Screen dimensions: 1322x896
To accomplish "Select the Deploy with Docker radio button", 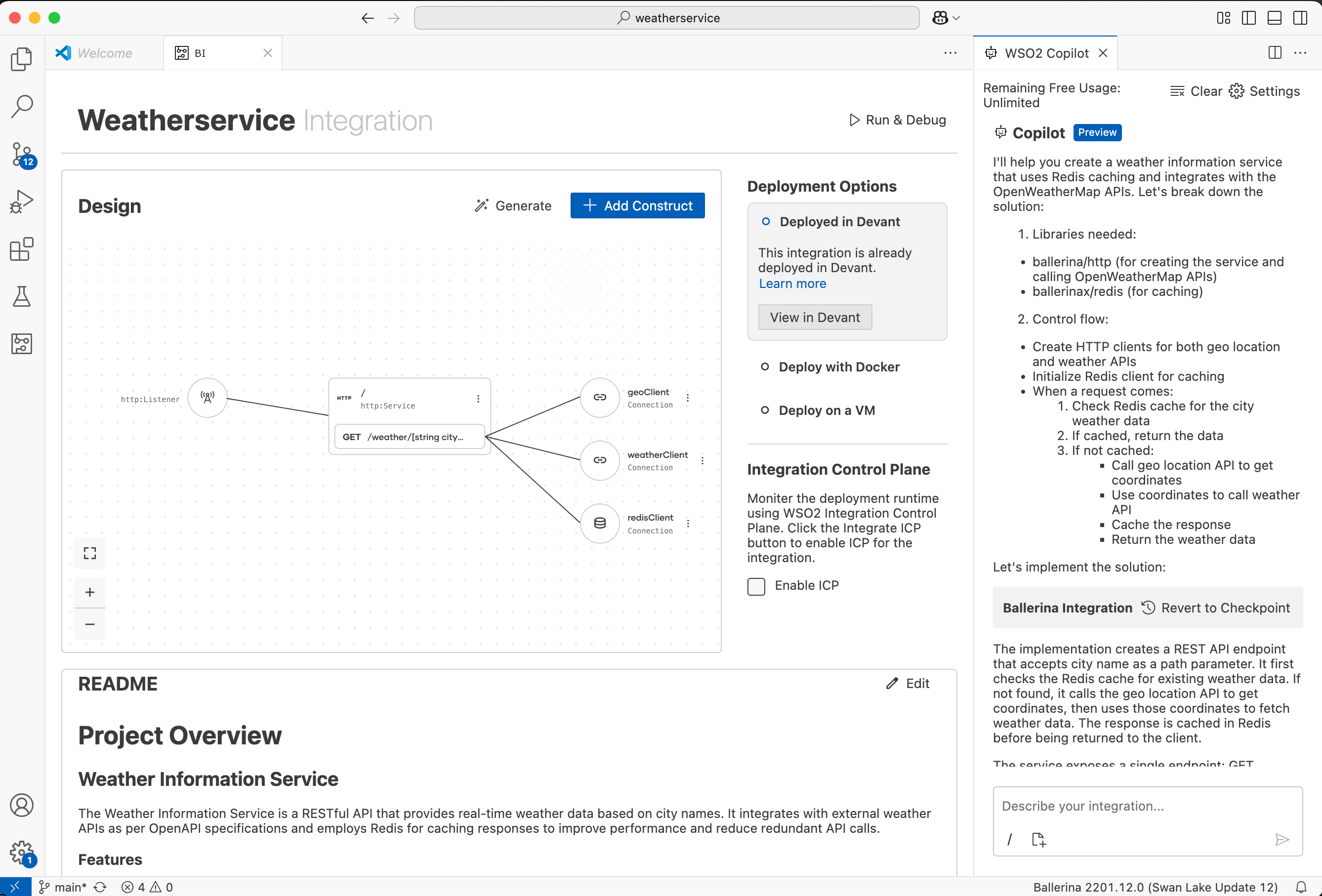I will 766,367.
